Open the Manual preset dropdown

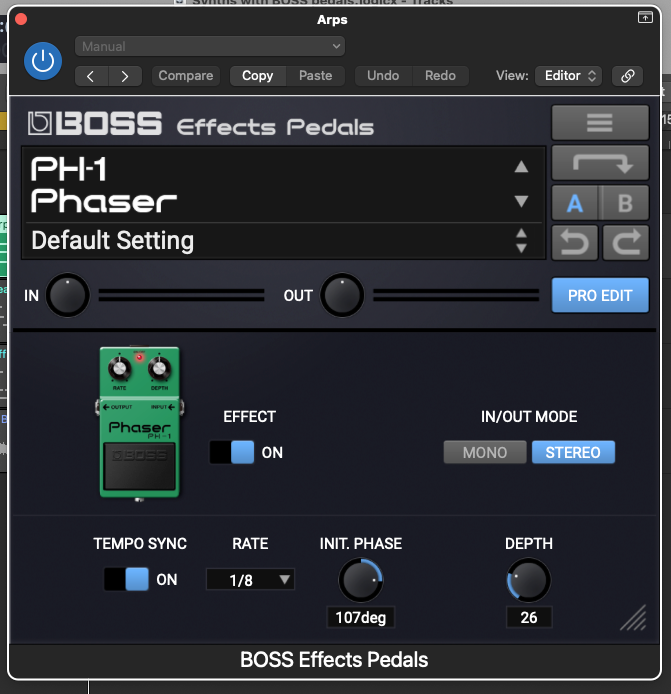point(210,46)
